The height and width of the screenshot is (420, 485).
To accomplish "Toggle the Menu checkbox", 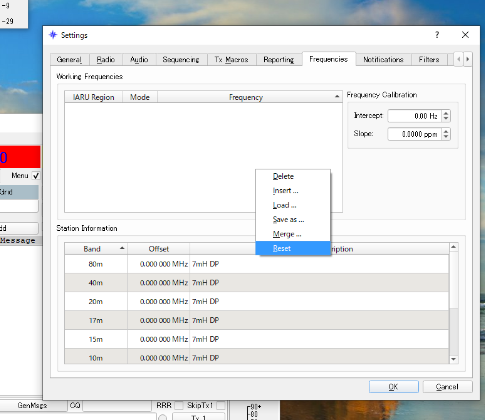I will click(36, 176).
